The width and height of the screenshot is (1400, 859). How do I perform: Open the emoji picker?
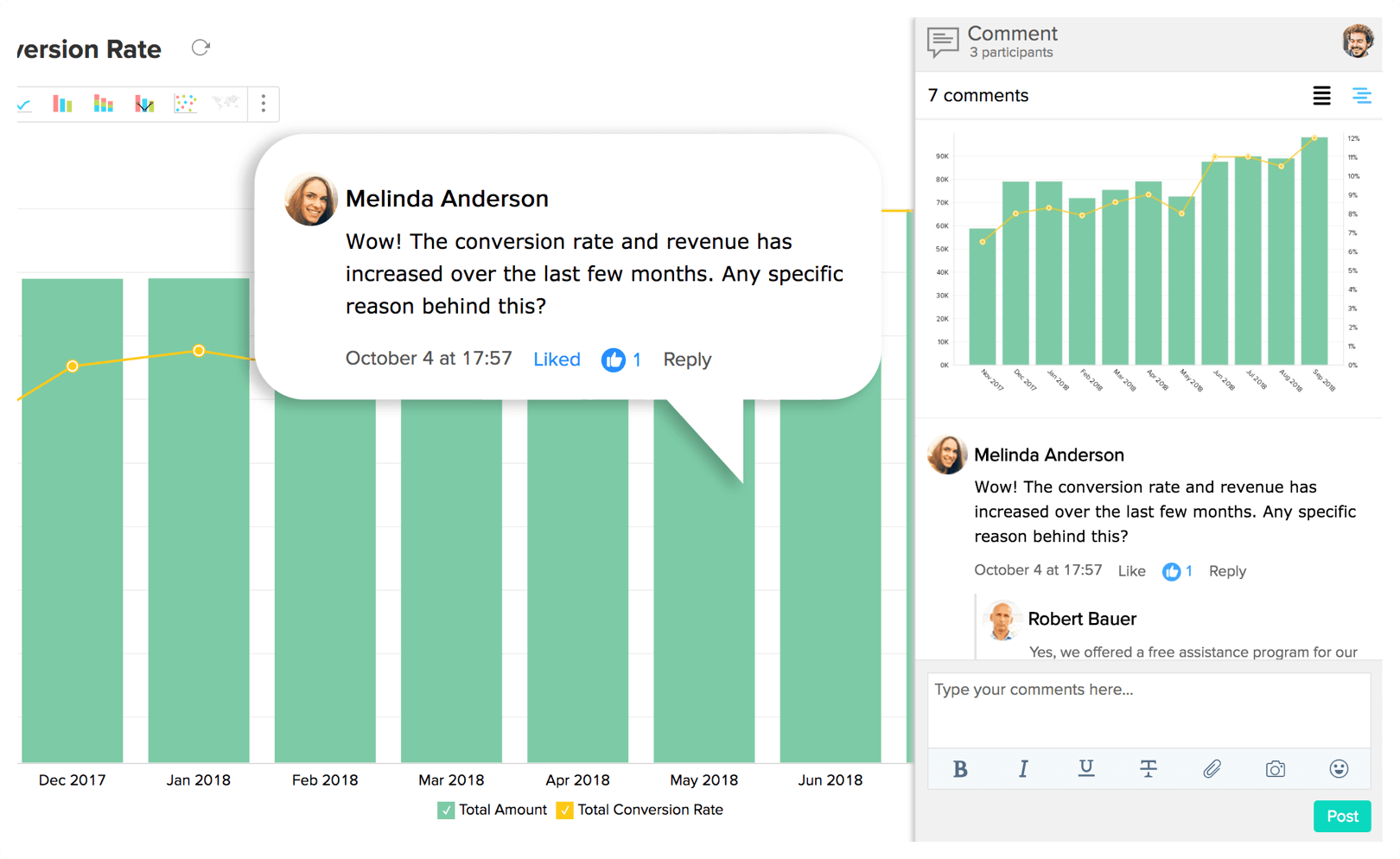tap(1339, 768)
